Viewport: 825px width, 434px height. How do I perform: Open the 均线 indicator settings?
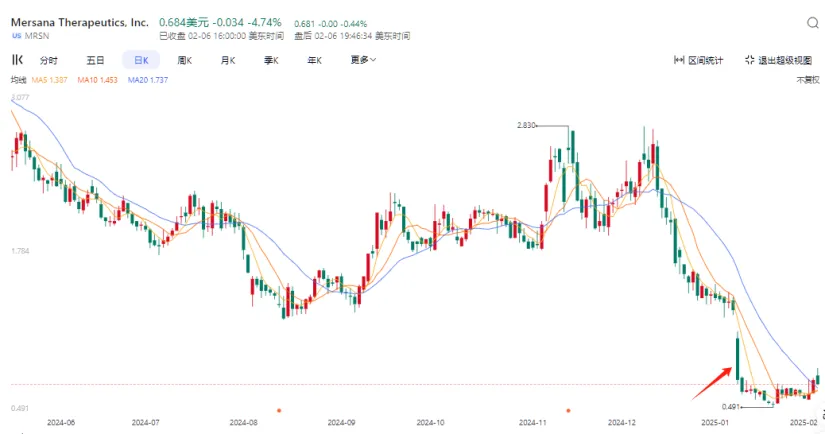coord(18,80)
